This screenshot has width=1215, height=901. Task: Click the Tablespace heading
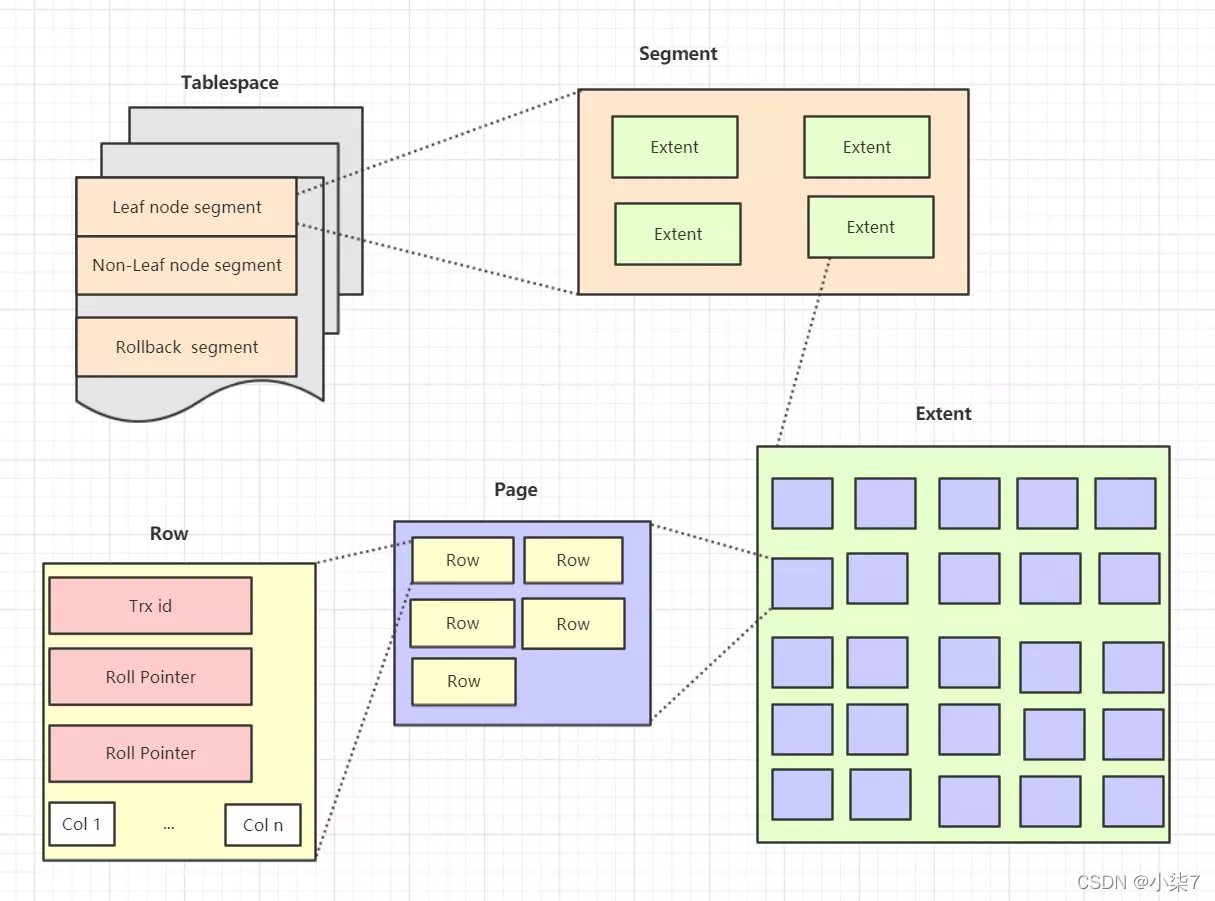tap(230, 83)
